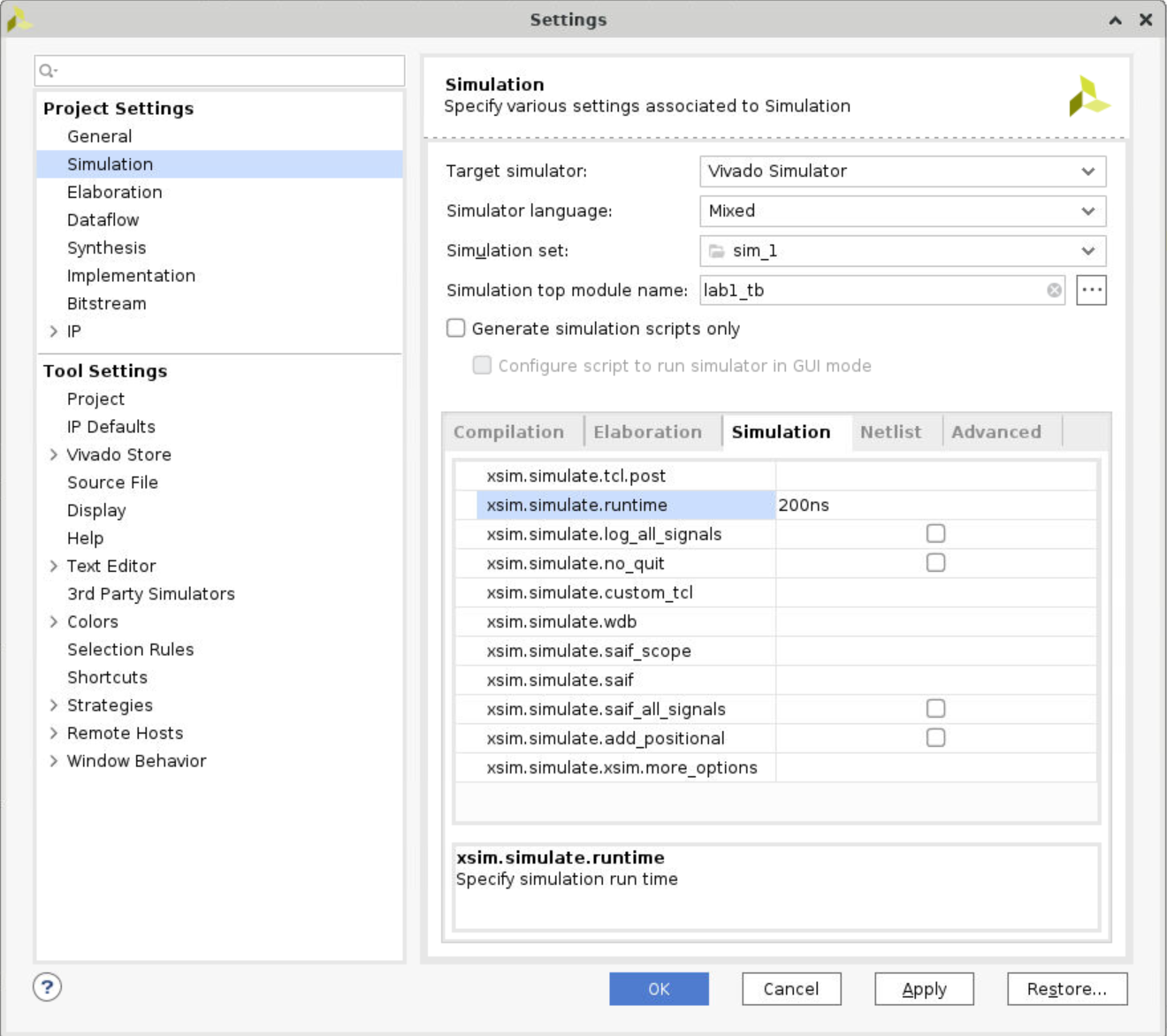The height and width of the screenshot is (1036, 1167).
Task: Click the settings search field
Action: click(x=219, y=71)
